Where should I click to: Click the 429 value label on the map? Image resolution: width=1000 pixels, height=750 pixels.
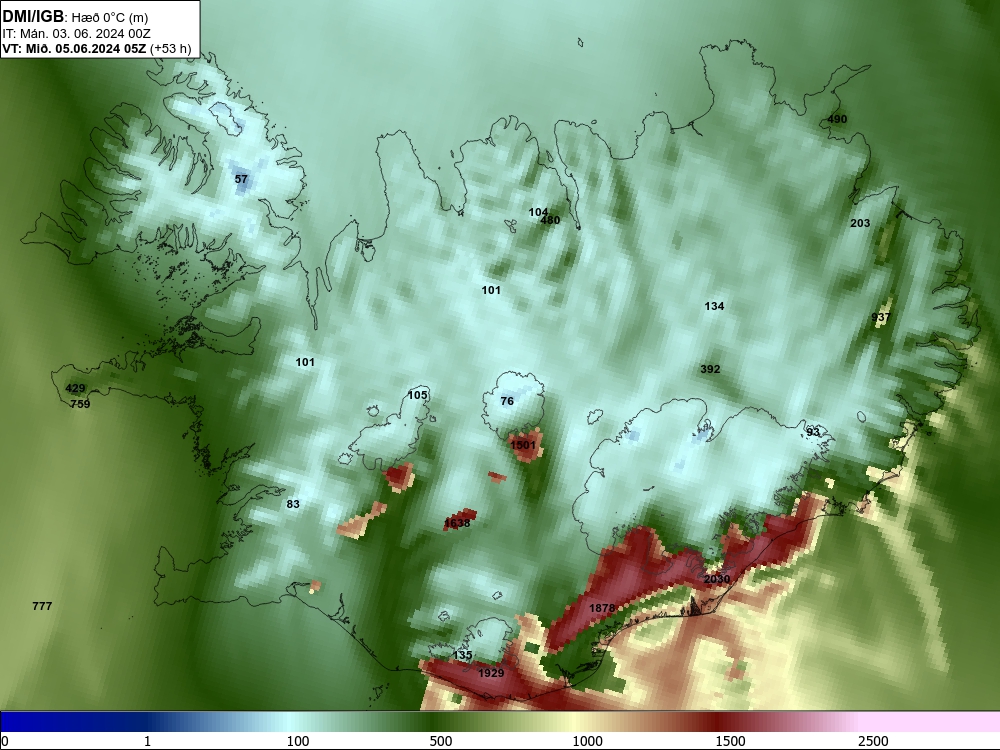coord(75,388)
